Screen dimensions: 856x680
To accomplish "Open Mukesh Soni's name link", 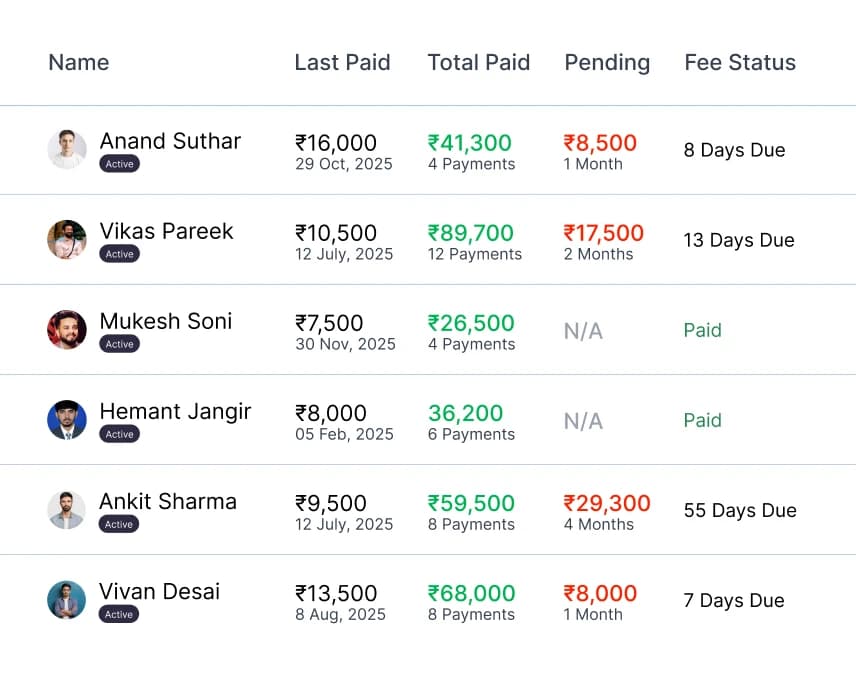I will coord(166,321).
